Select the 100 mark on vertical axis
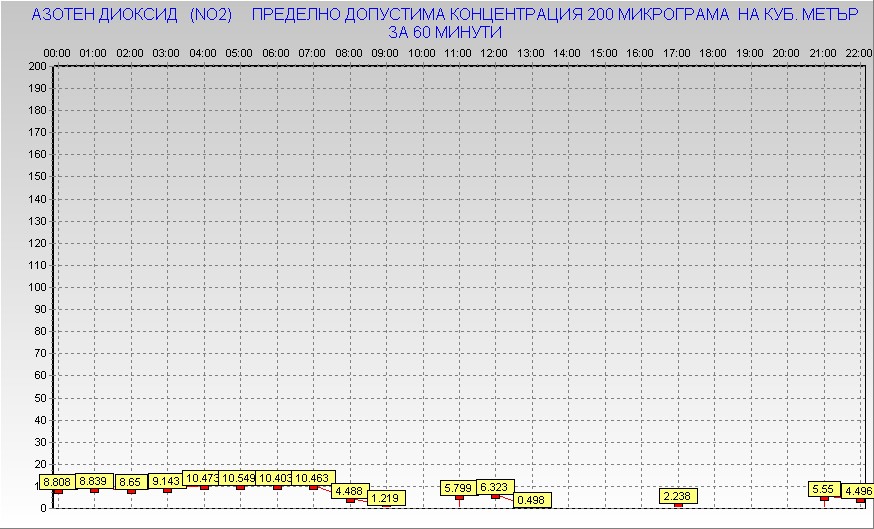 click(37, 287)
